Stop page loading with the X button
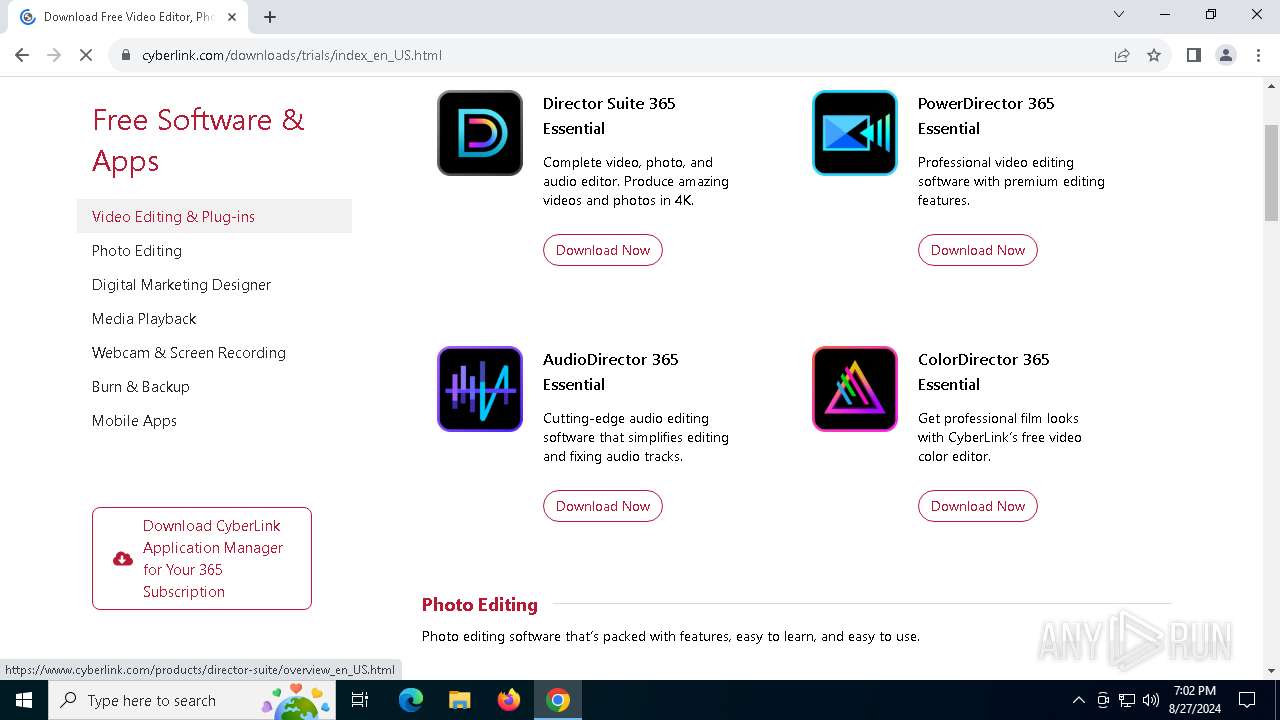 coord(86,55)
